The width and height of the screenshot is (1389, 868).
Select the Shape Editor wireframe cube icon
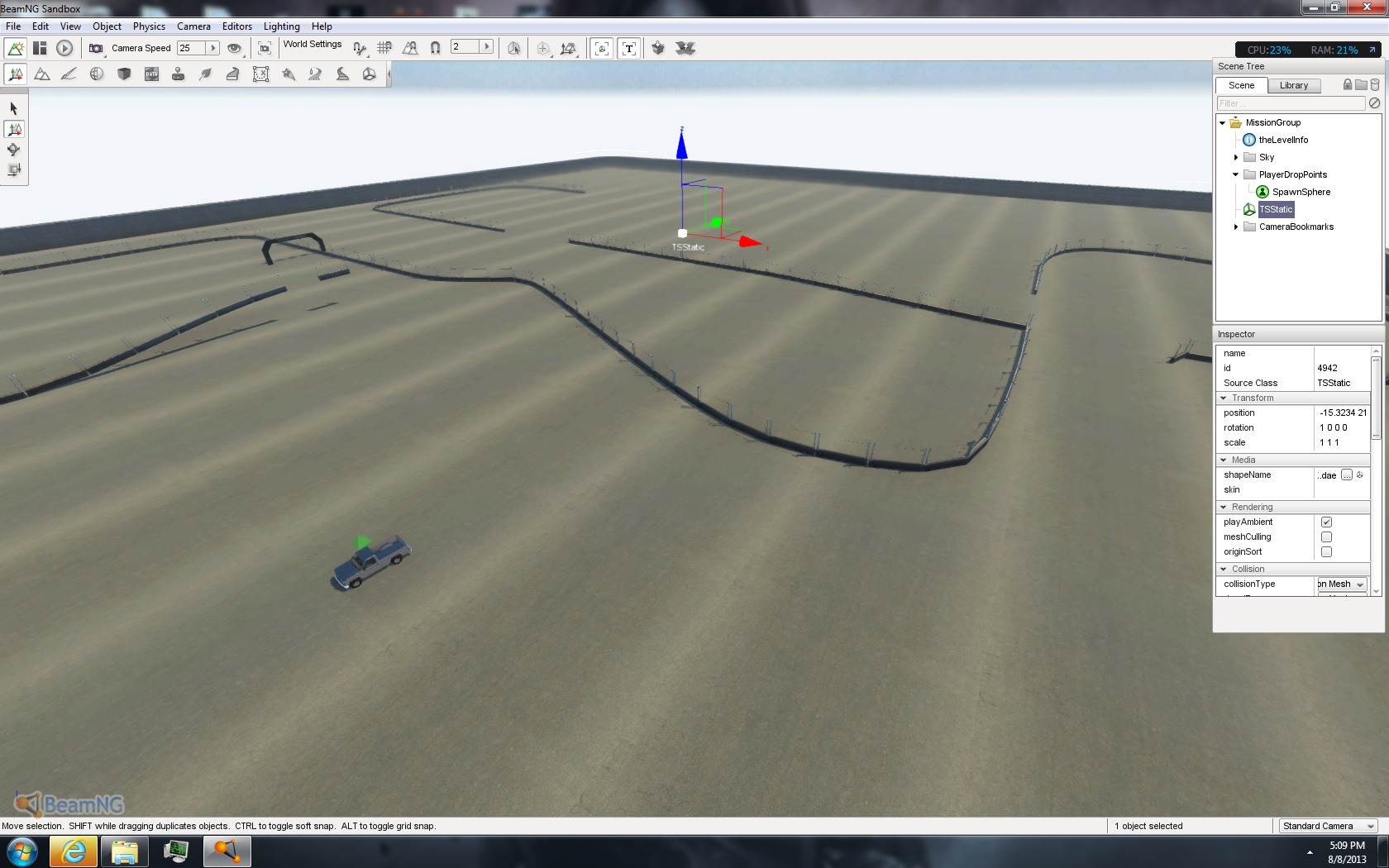(370, 74)
